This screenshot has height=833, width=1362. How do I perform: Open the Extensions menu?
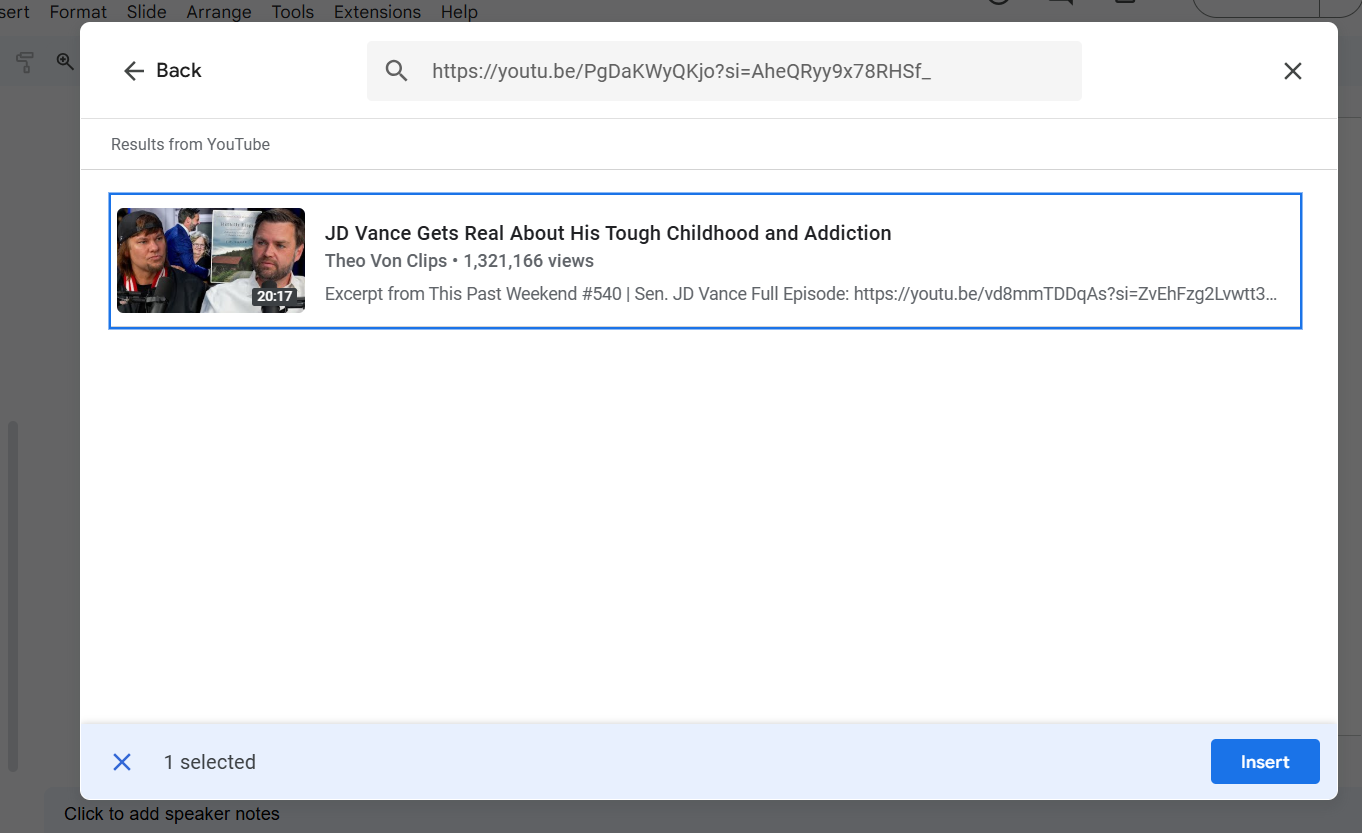point(377,12)
